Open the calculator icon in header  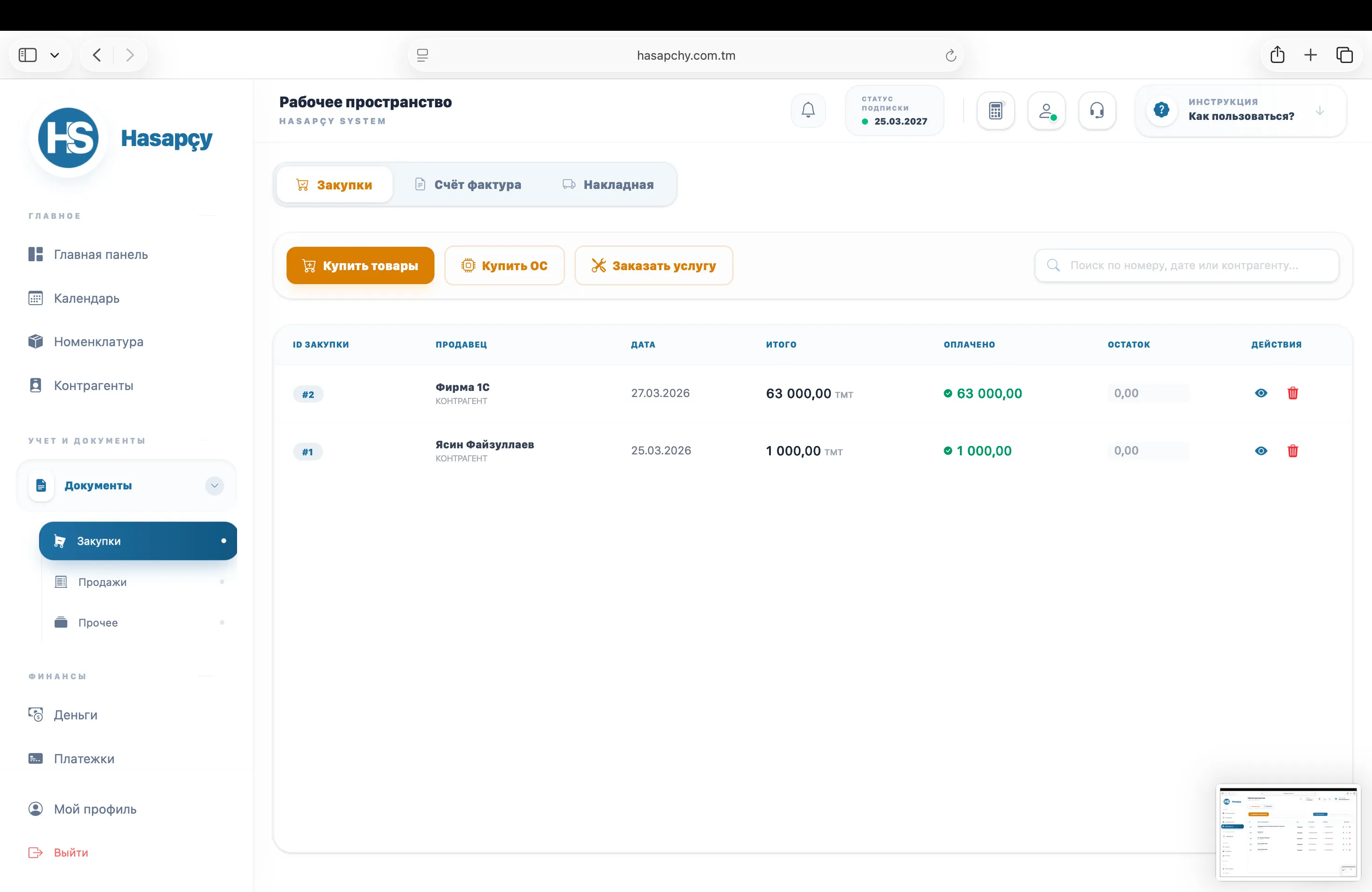pos(995,111)
